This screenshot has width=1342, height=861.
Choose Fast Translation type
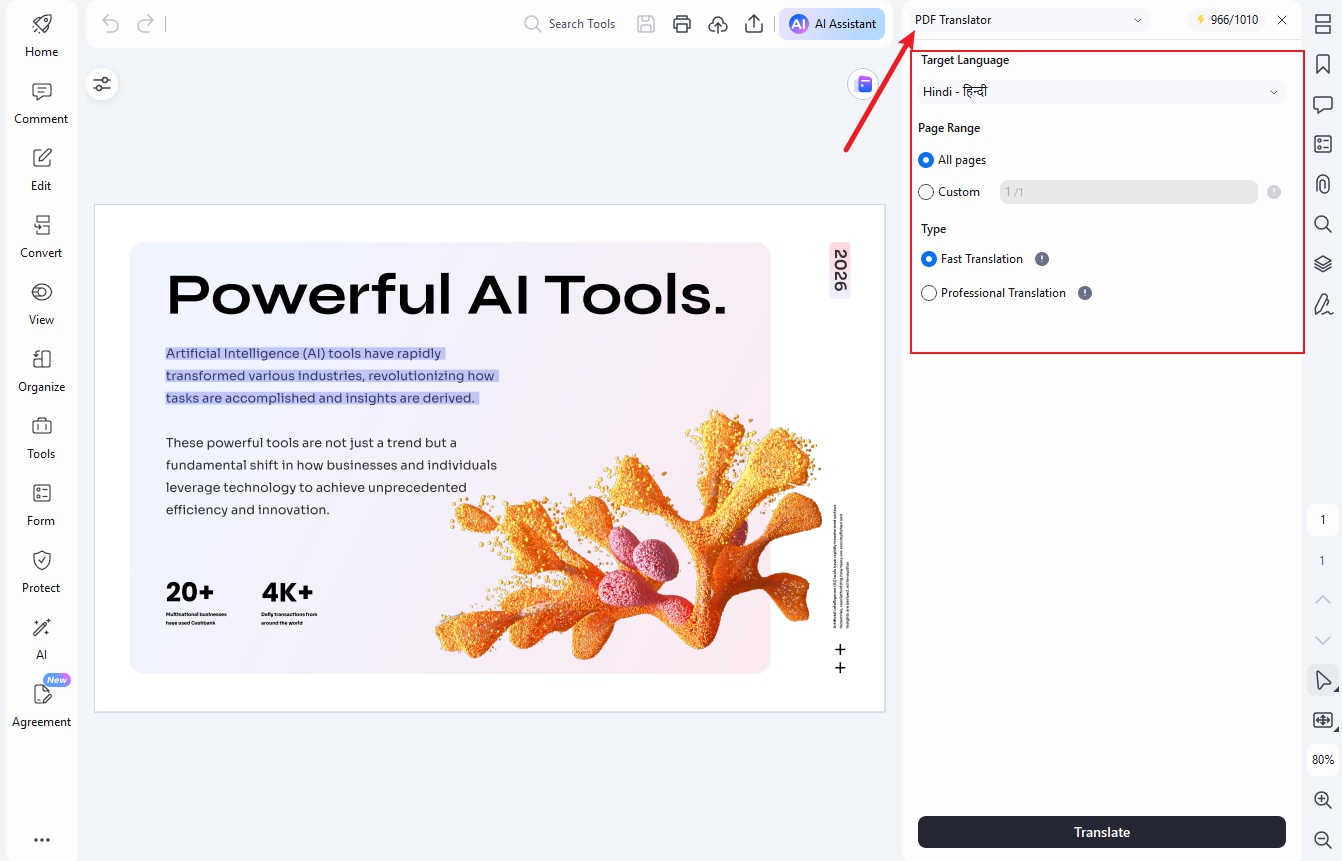pyautogui.click(x=929, y=259)
